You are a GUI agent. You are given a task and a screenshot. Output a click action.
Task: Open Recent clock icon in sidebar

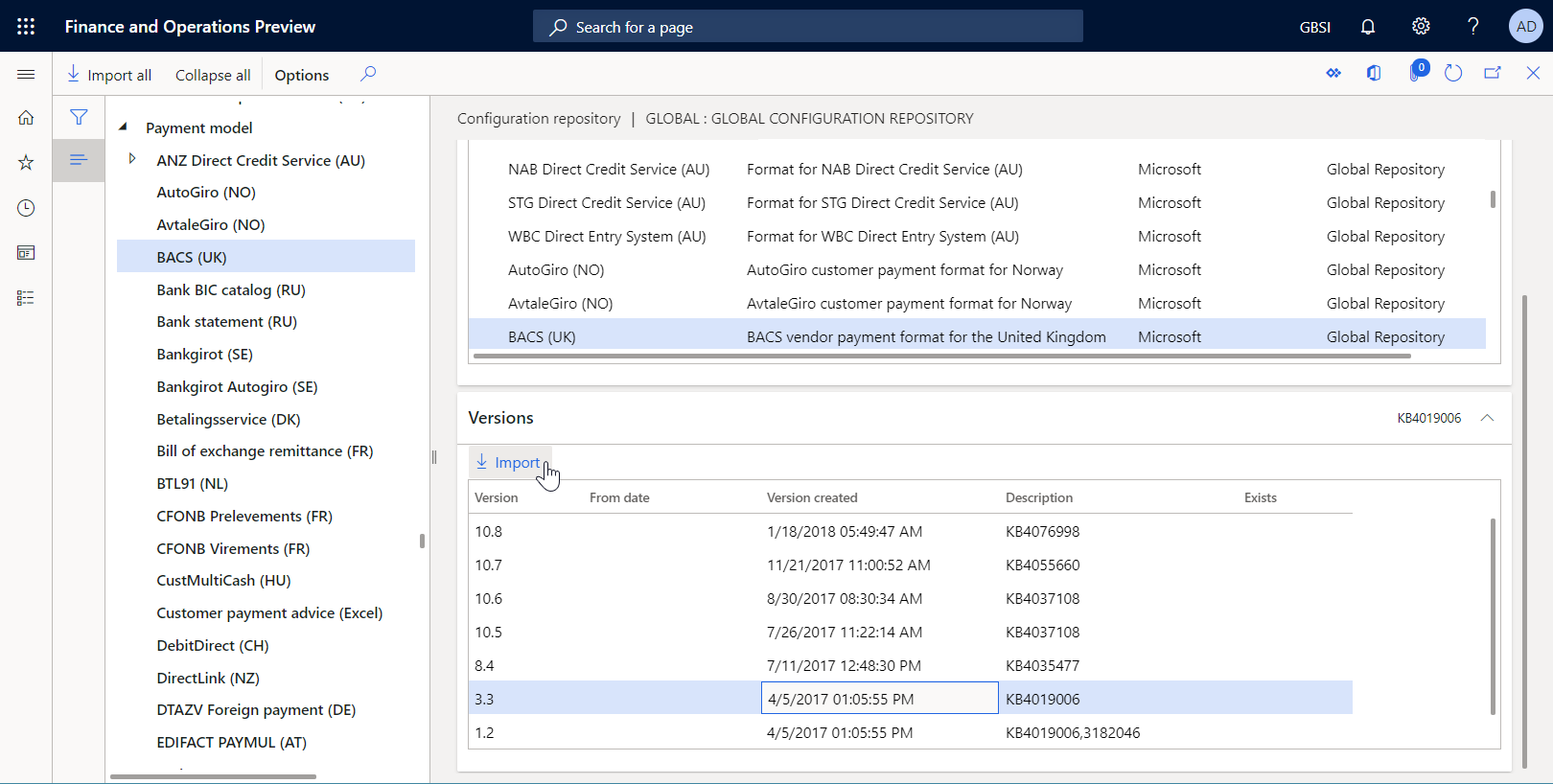26,208
